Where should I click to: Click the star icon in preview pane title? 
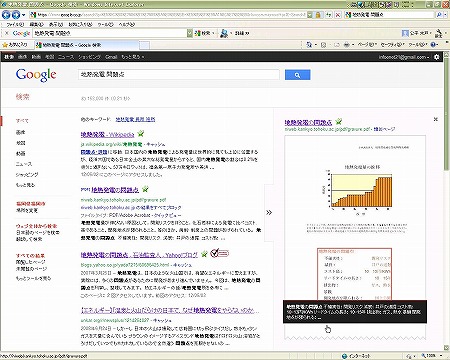(x=339, y=122)
